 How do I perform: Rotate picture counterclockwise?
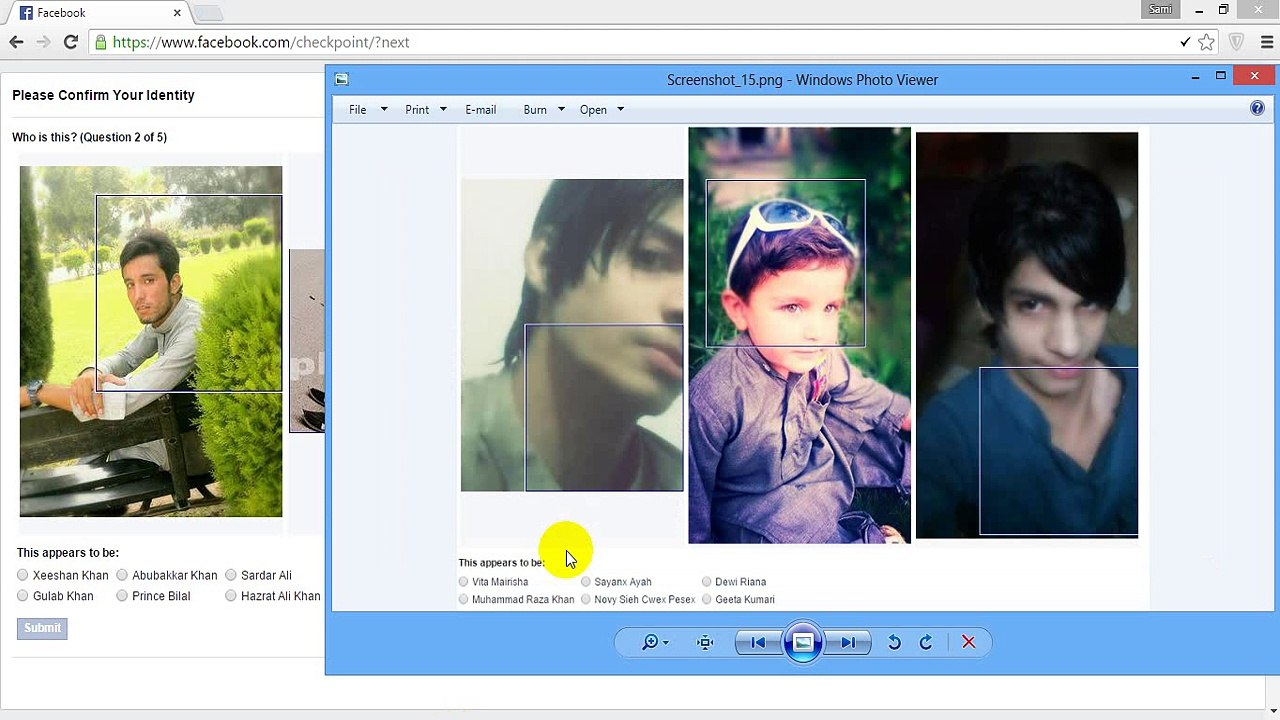[x=894, y=642]
